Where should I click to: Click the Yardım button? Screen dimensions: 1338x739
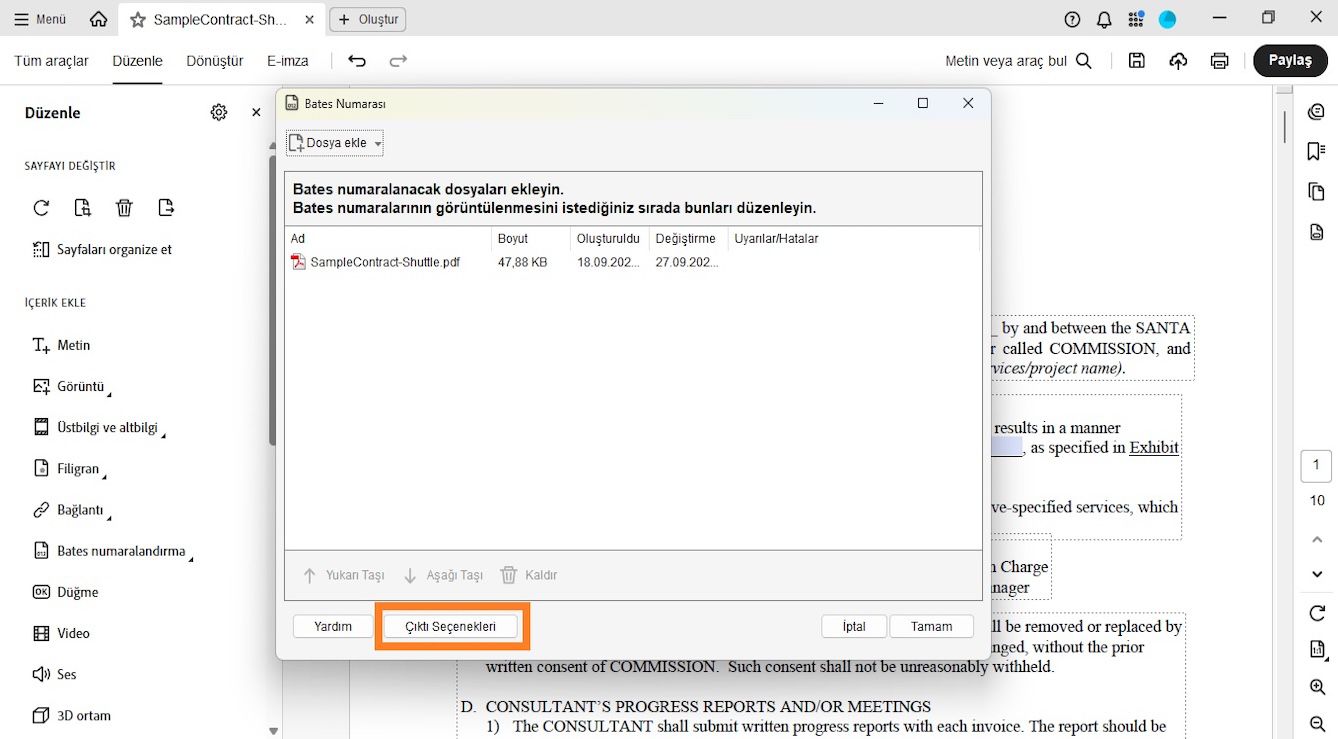[333, 626]
